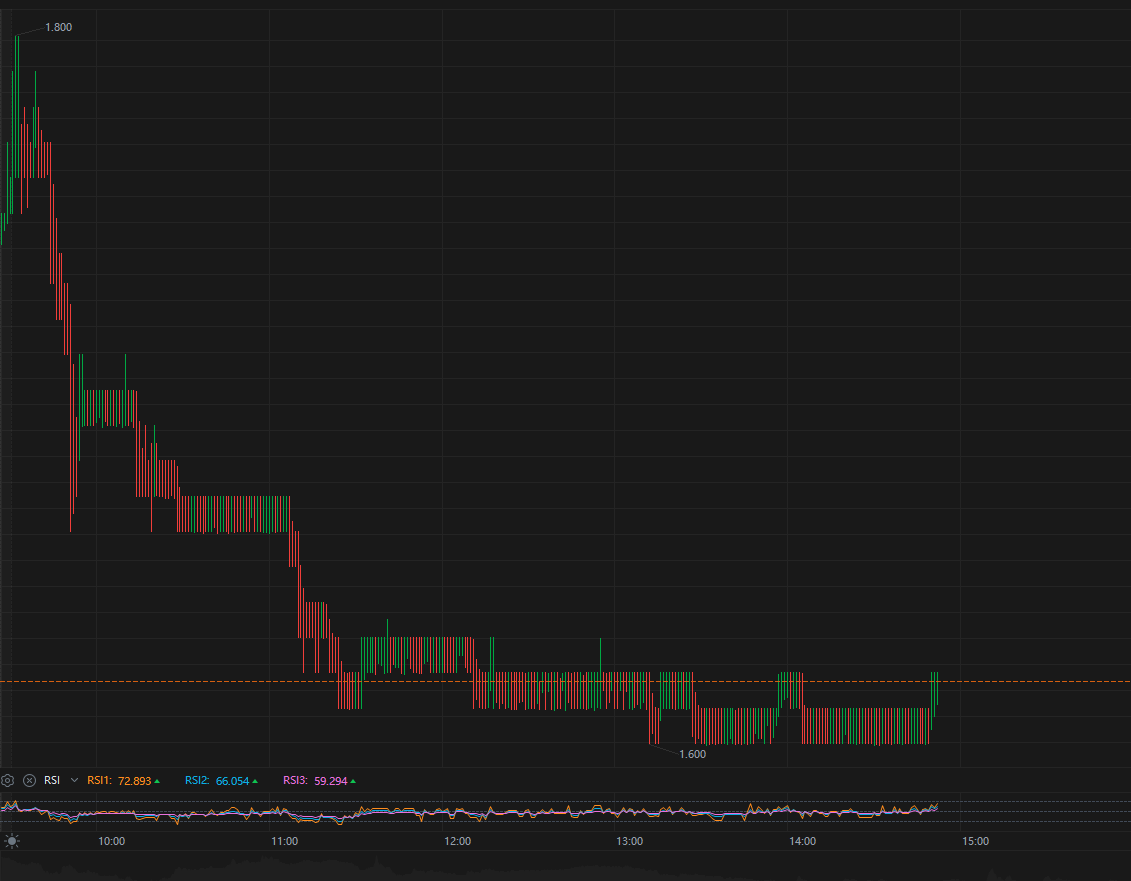The height and width of the screenshot is (881, 1131).
Task: Click the 13:00 time axis label
Action: coord(630,841)
